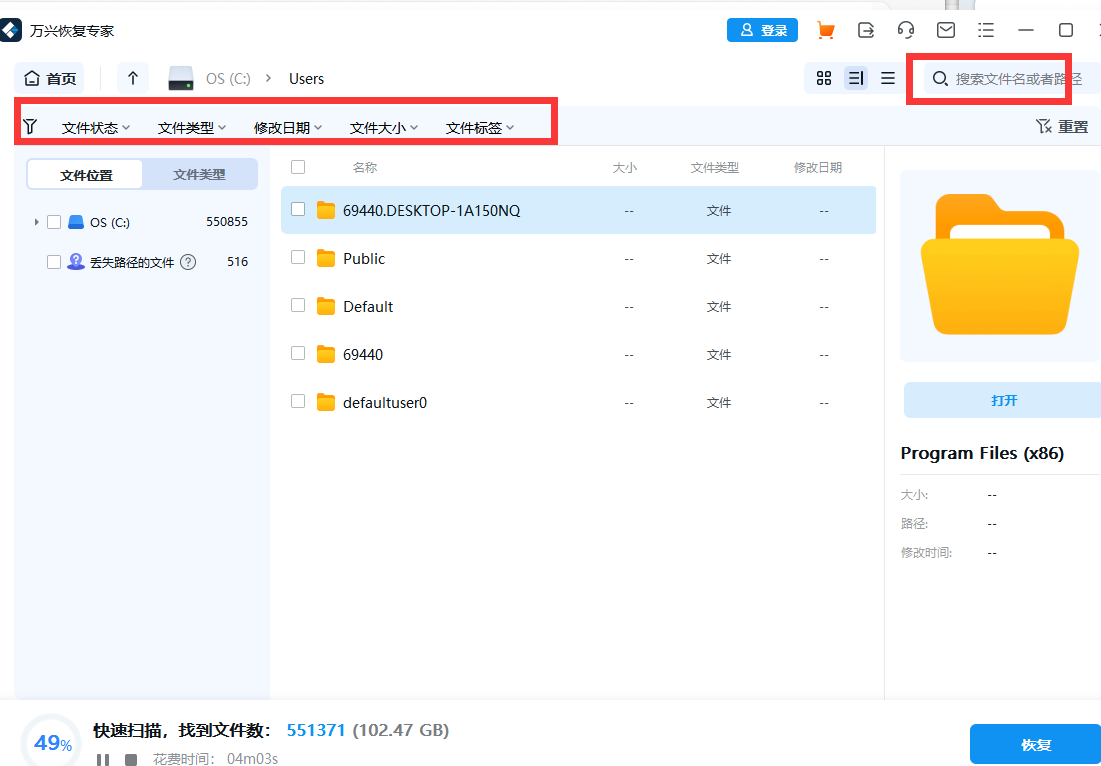
Task: Open the mail feedback icon
Action: [946, 30]
